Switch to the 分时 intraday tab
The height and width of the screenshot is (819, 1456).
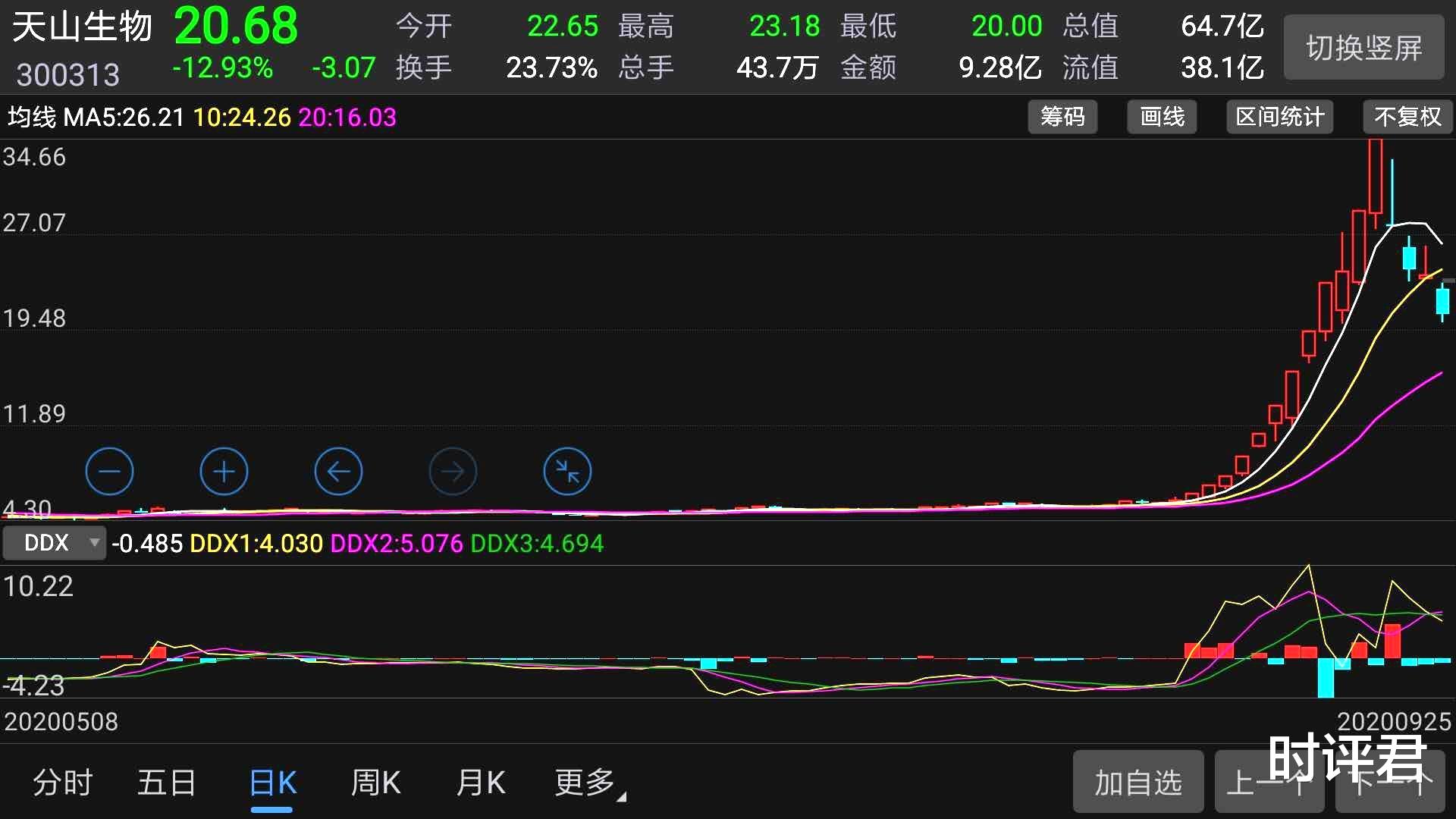pos(61,783)
